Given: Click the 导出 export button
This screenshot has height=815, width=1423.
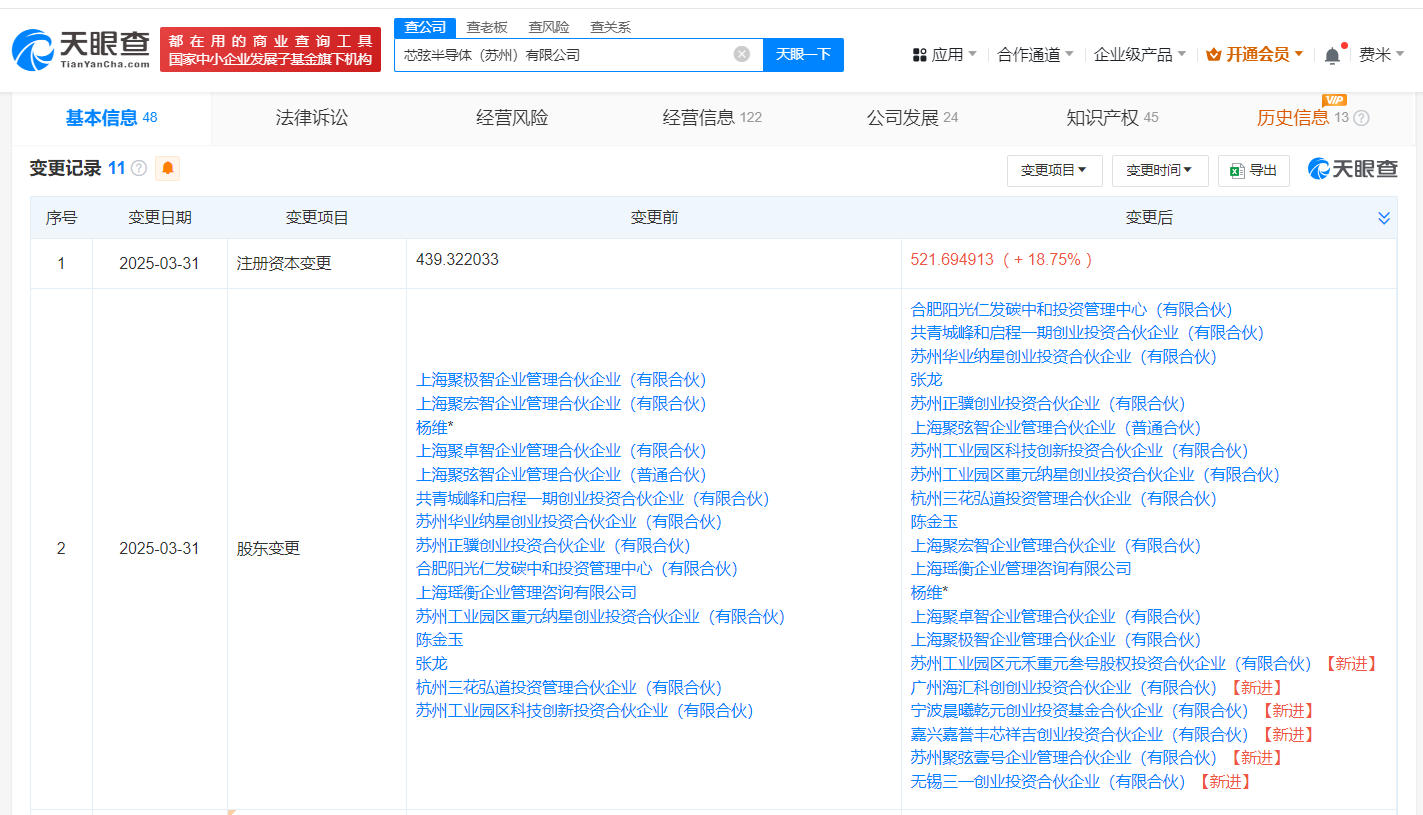Looking at the screenshot, I should click(x=1253, y=171).
